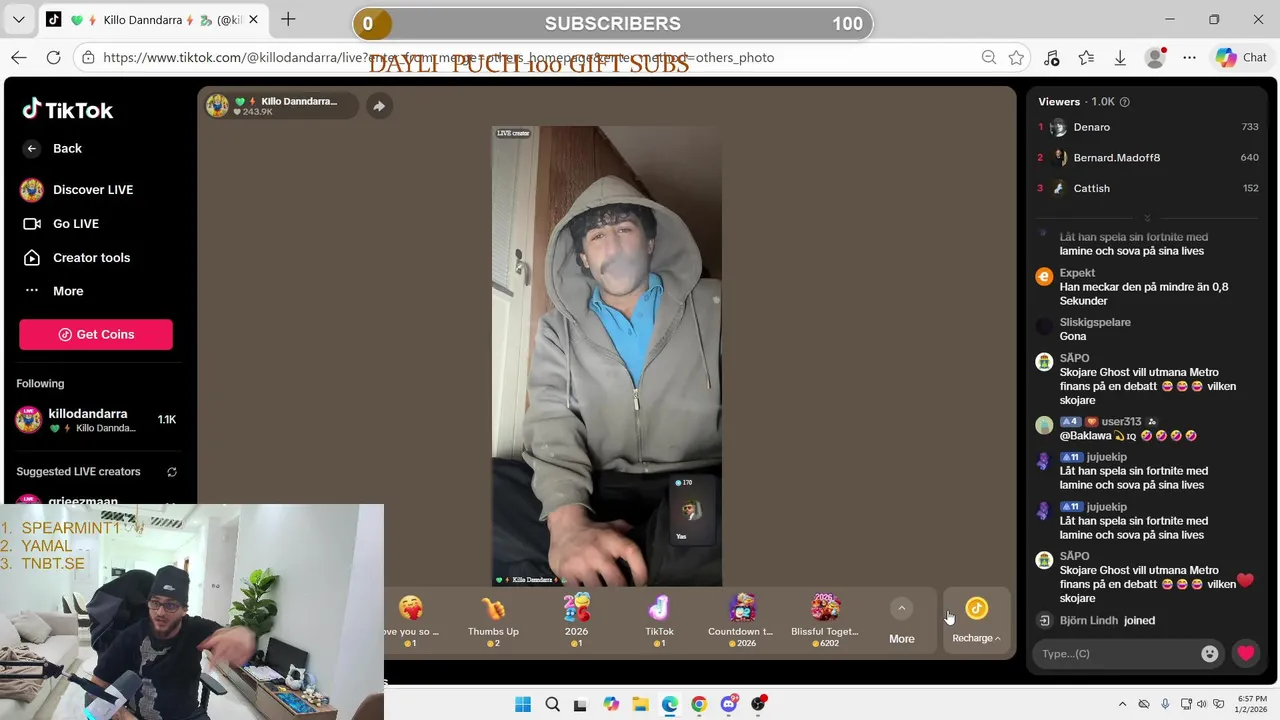Expand the top viewers list chevron
This screenshot has height=720, width=1280.
[x=1147, y=218]
